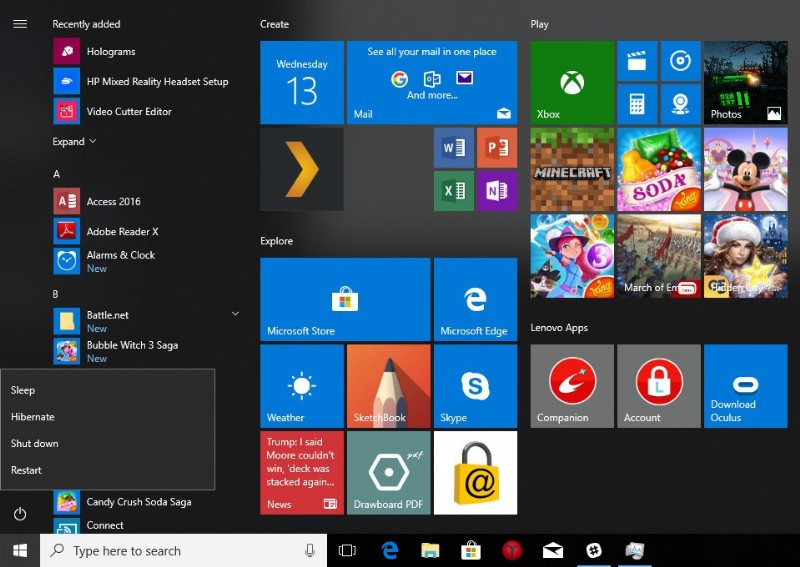The width and height of the screenshot is (800, 567).
Task: Launch OneNote from the Create tiles
Action: (497, 191)
